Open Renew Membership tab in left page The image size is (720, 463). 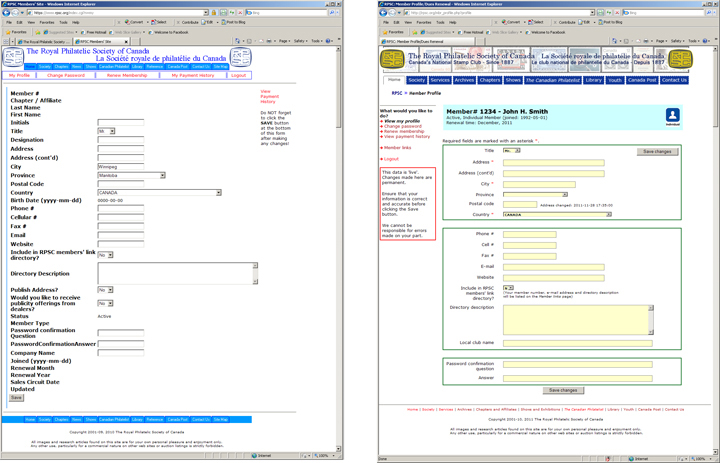127,75
